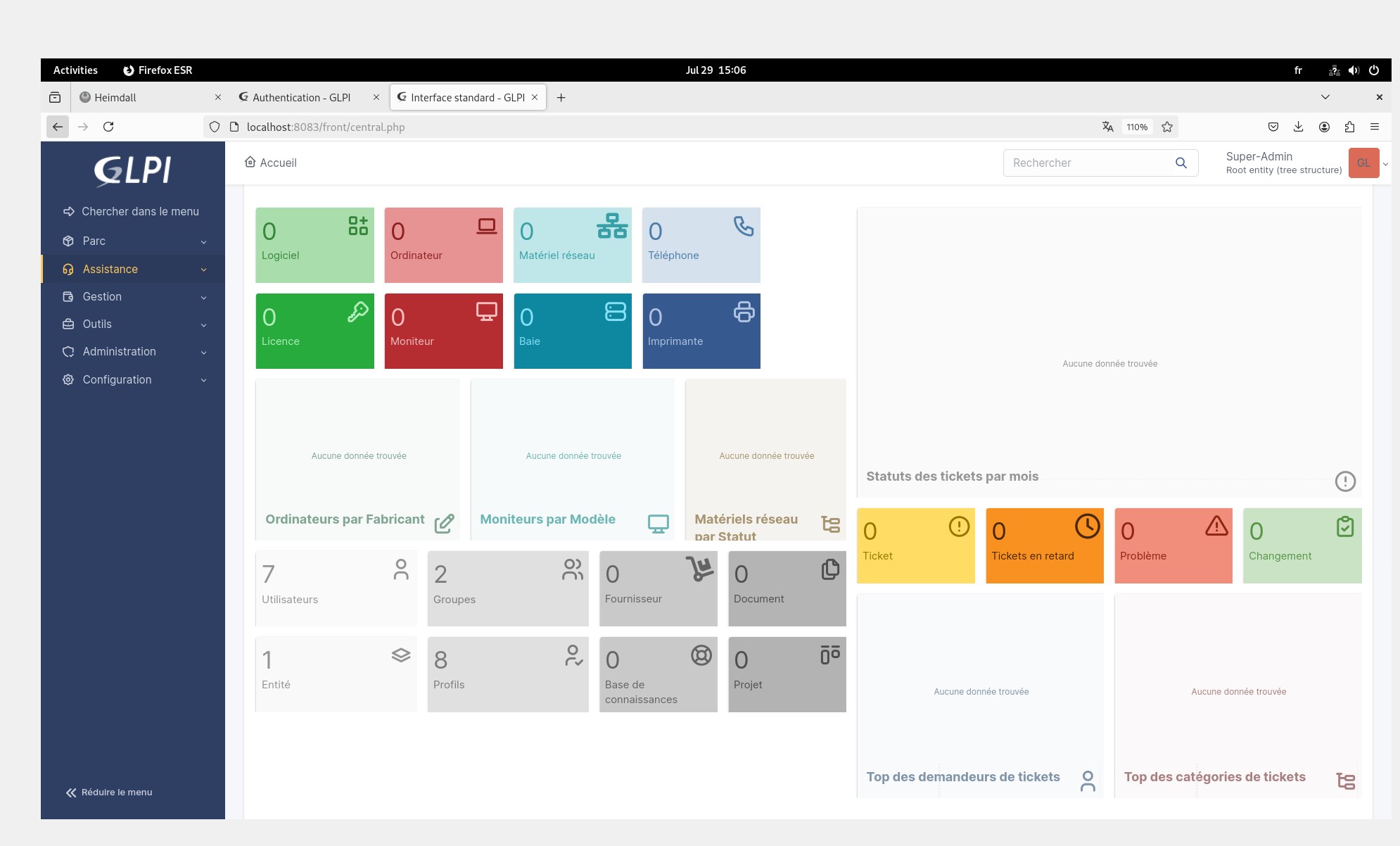This screenshot has width=1400, height=846.
Task: Click the yellow Ticket counter tile
Action: 915,545
